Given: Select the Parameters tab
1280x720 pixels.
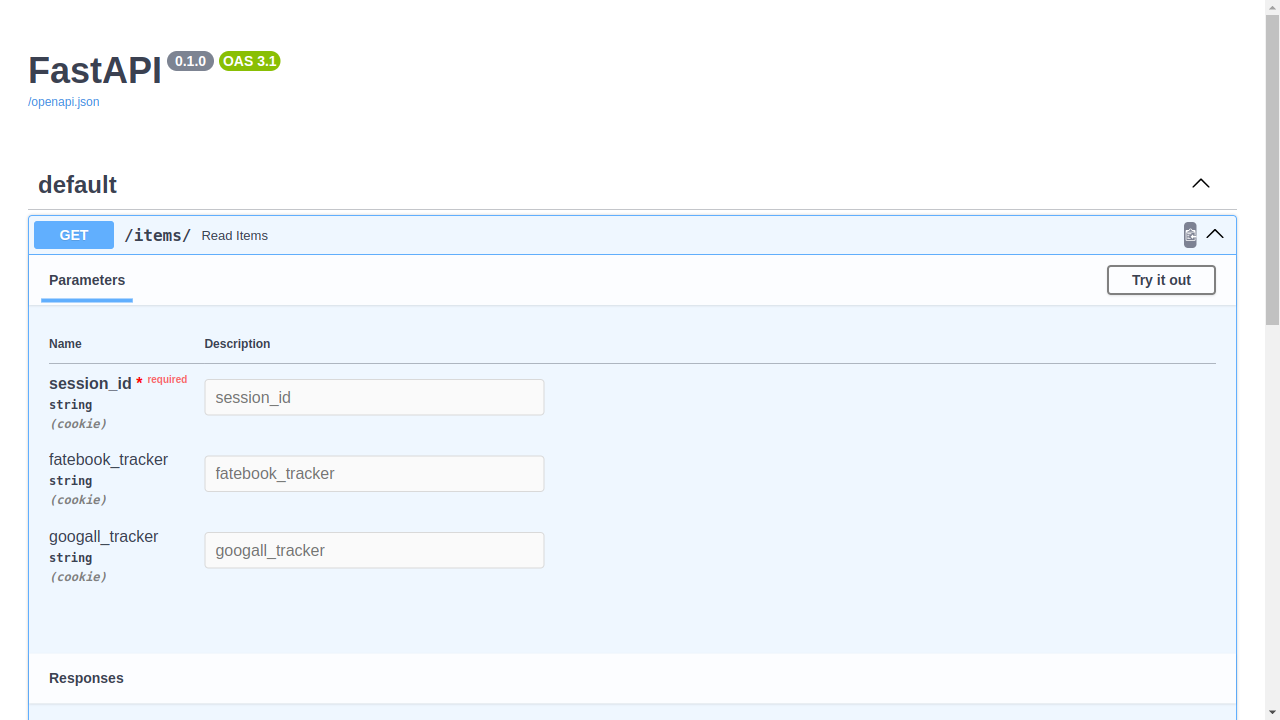Looking at the screenshot, I should tap(87, 280).
